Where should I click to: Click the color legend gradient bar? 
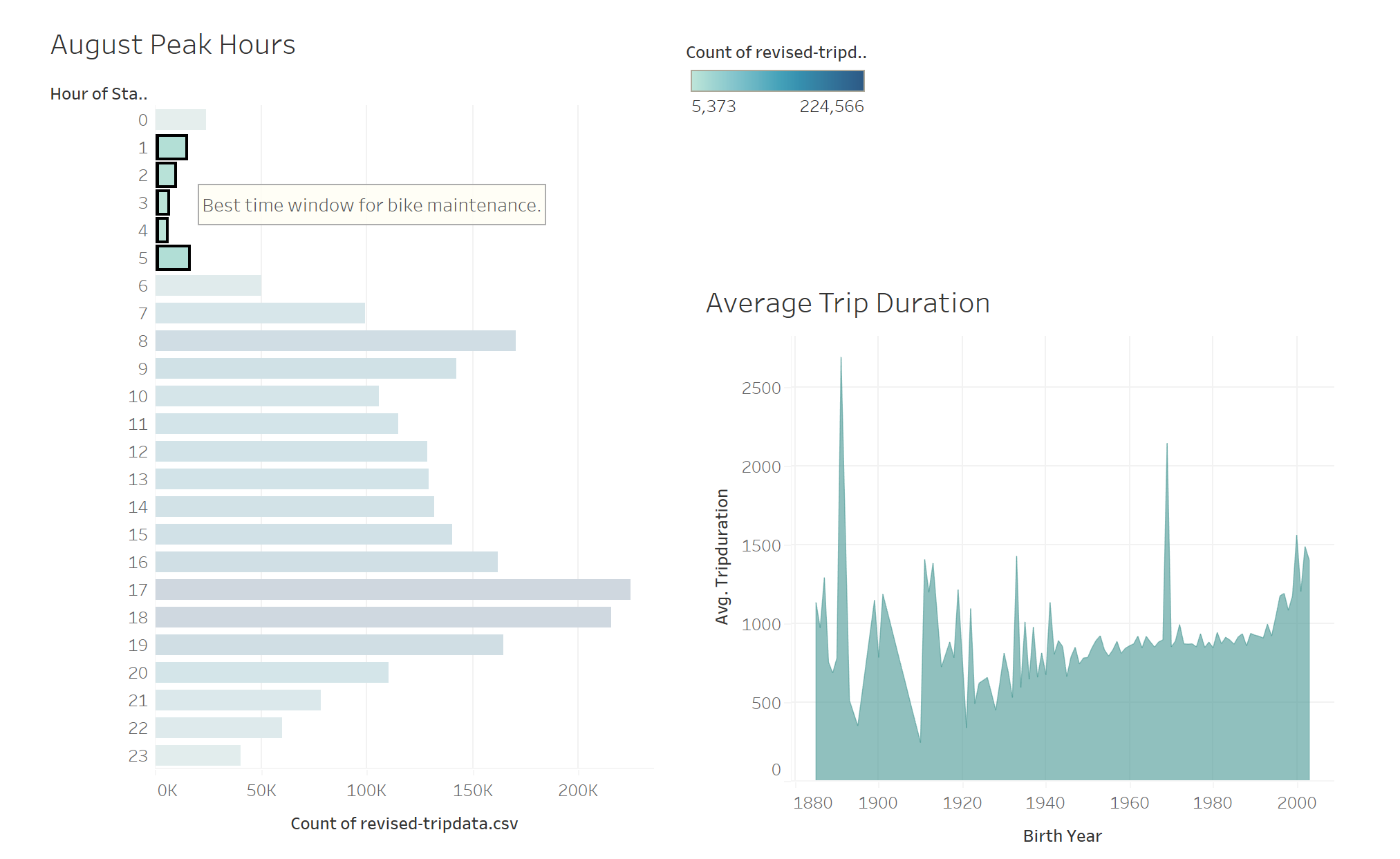point(776,80)
